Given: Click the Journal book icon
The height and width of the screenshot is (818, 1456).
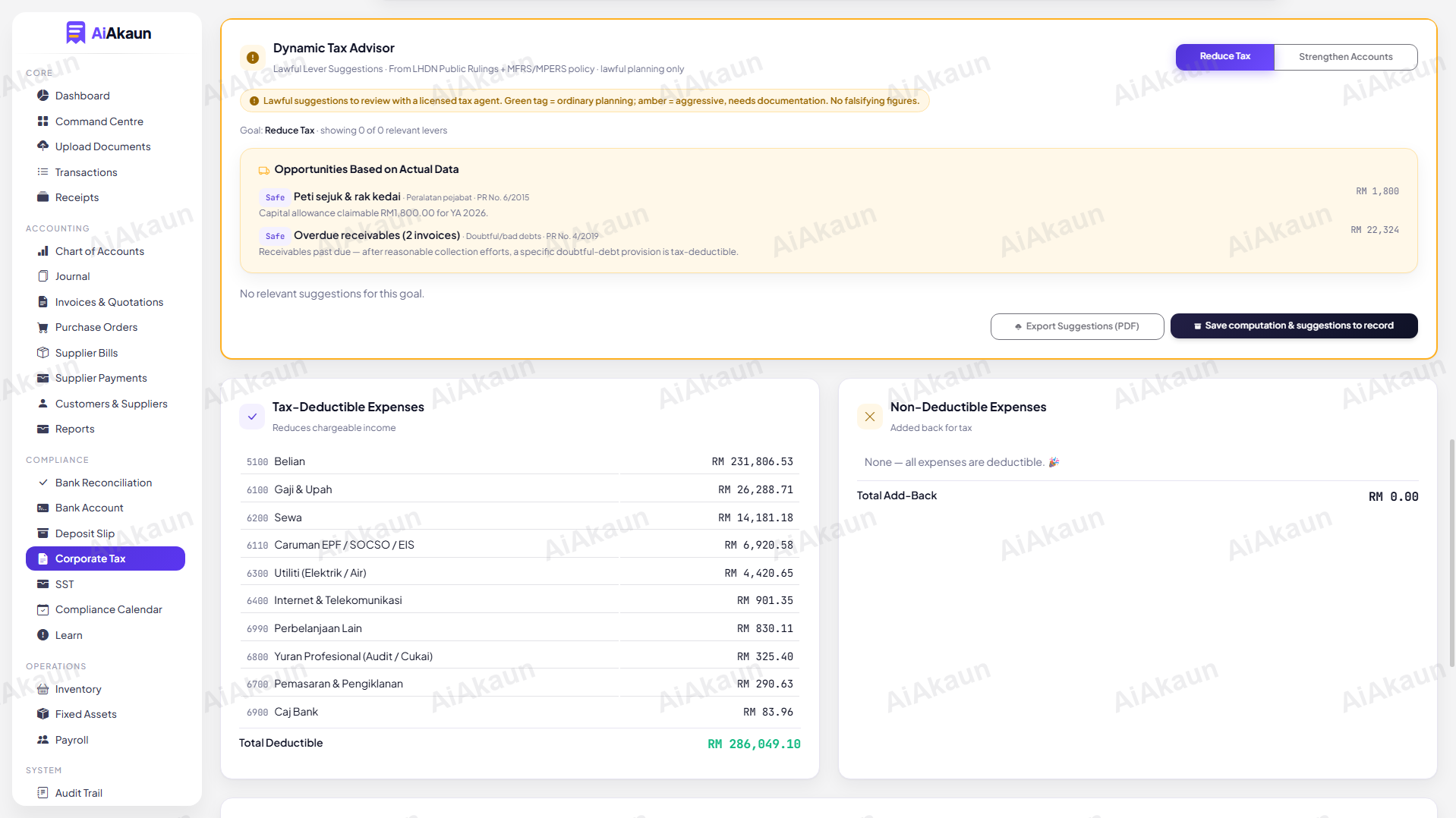Looking at the screenshot, I should [x=43, y=276].
